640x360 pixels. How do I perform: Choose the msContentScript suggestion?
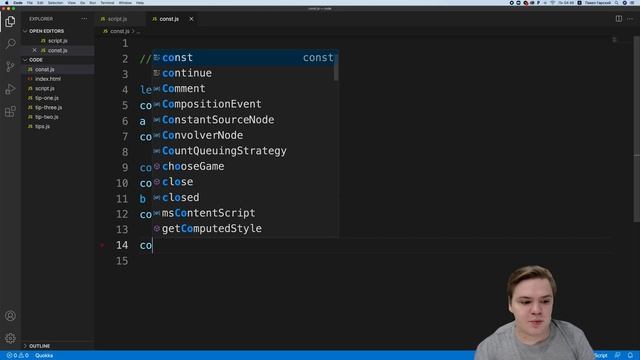tap(243, 213)
